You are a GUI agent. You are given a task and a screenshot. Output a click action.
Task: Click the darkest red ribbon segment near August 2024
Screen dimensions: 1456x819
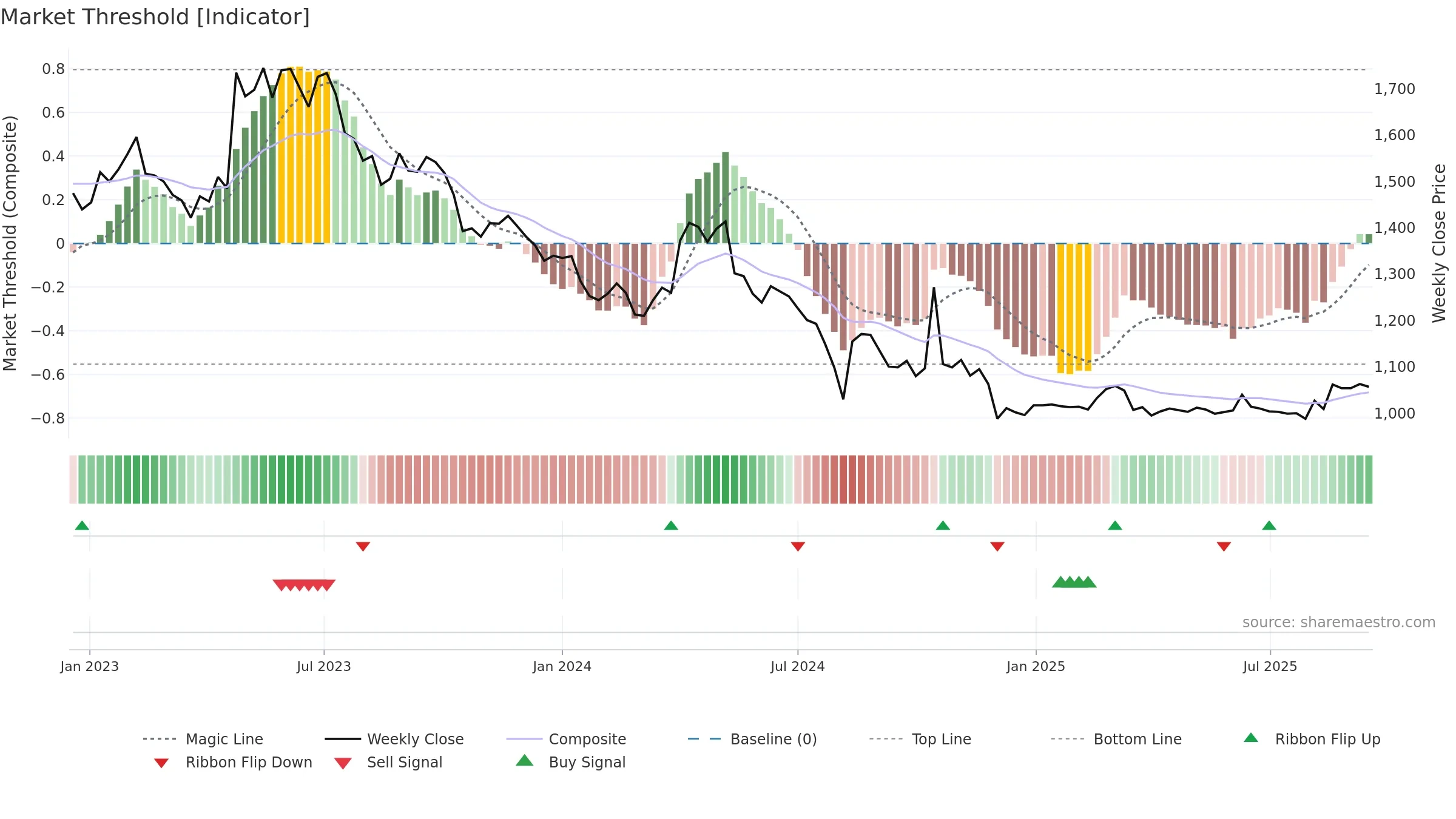click(852, 479)
